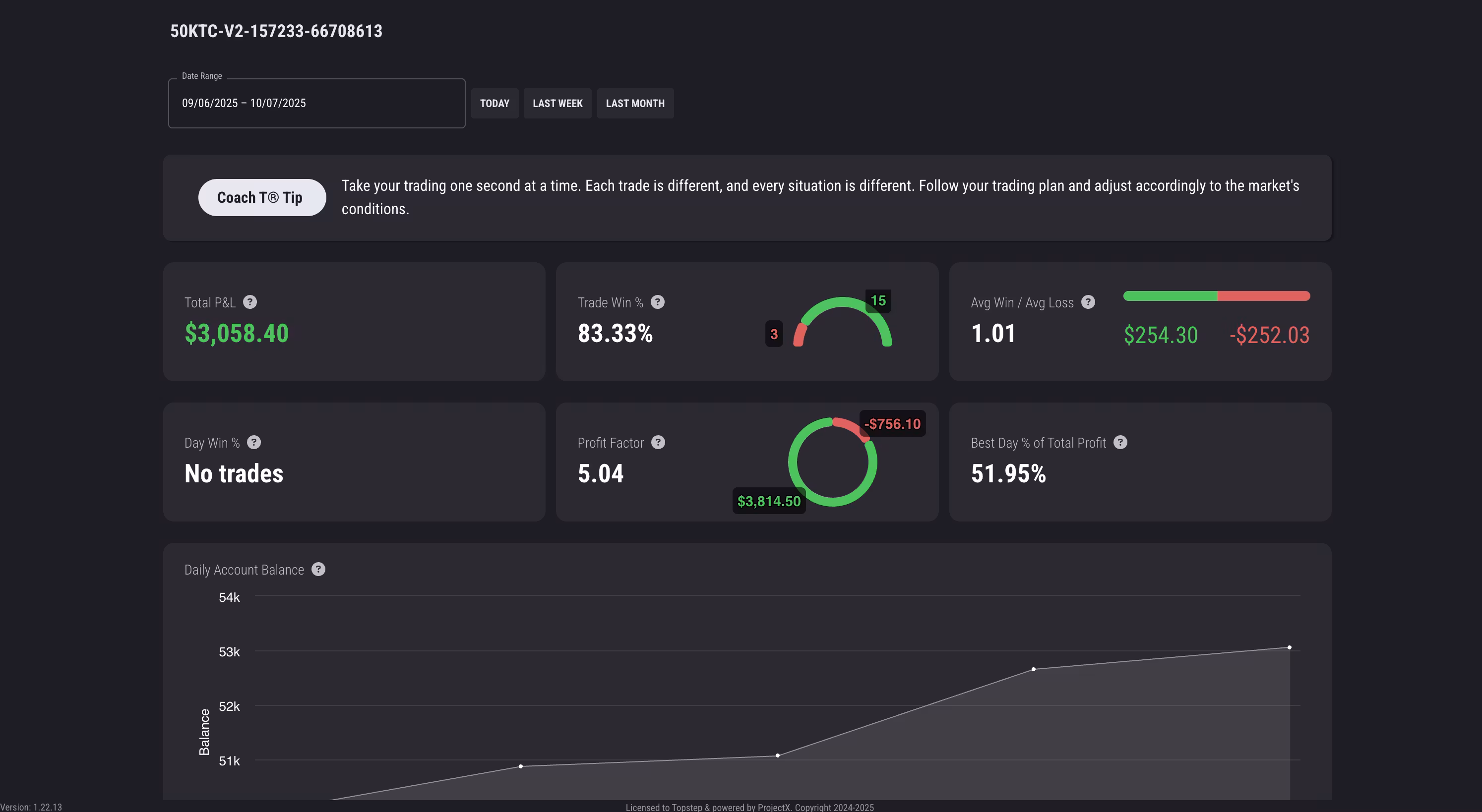Image resolution: width=1482 pixels, height=812 pixels.
Task: Select the LAST WEEK date filter
Action: (x=557, y=104)
